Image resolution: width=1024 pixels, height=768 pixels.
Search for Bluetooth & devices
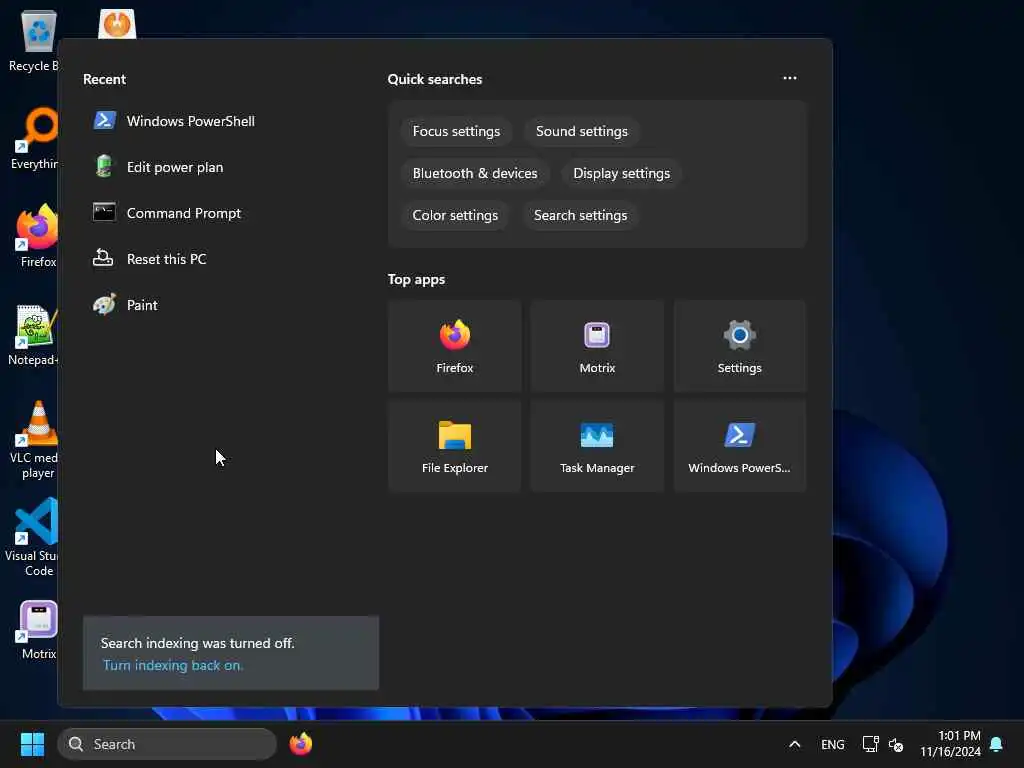(475, 173)
